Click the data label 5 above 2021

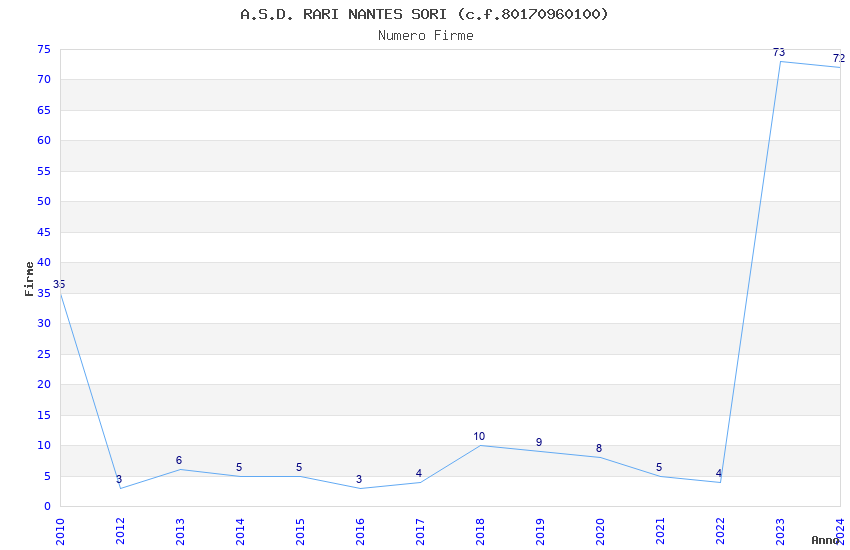click(659, 467)
